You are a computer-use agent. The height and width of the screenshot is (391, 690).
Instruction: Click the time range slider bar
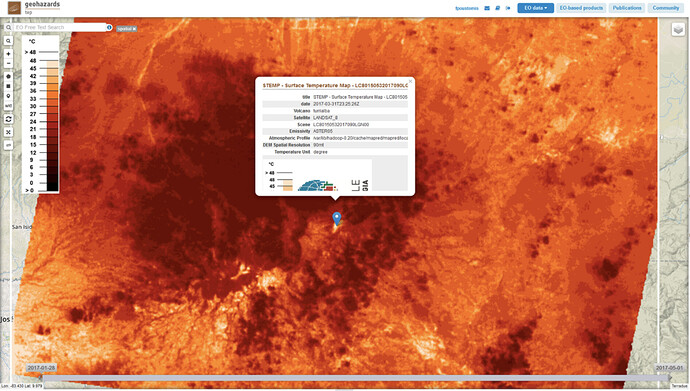point(355,378)
